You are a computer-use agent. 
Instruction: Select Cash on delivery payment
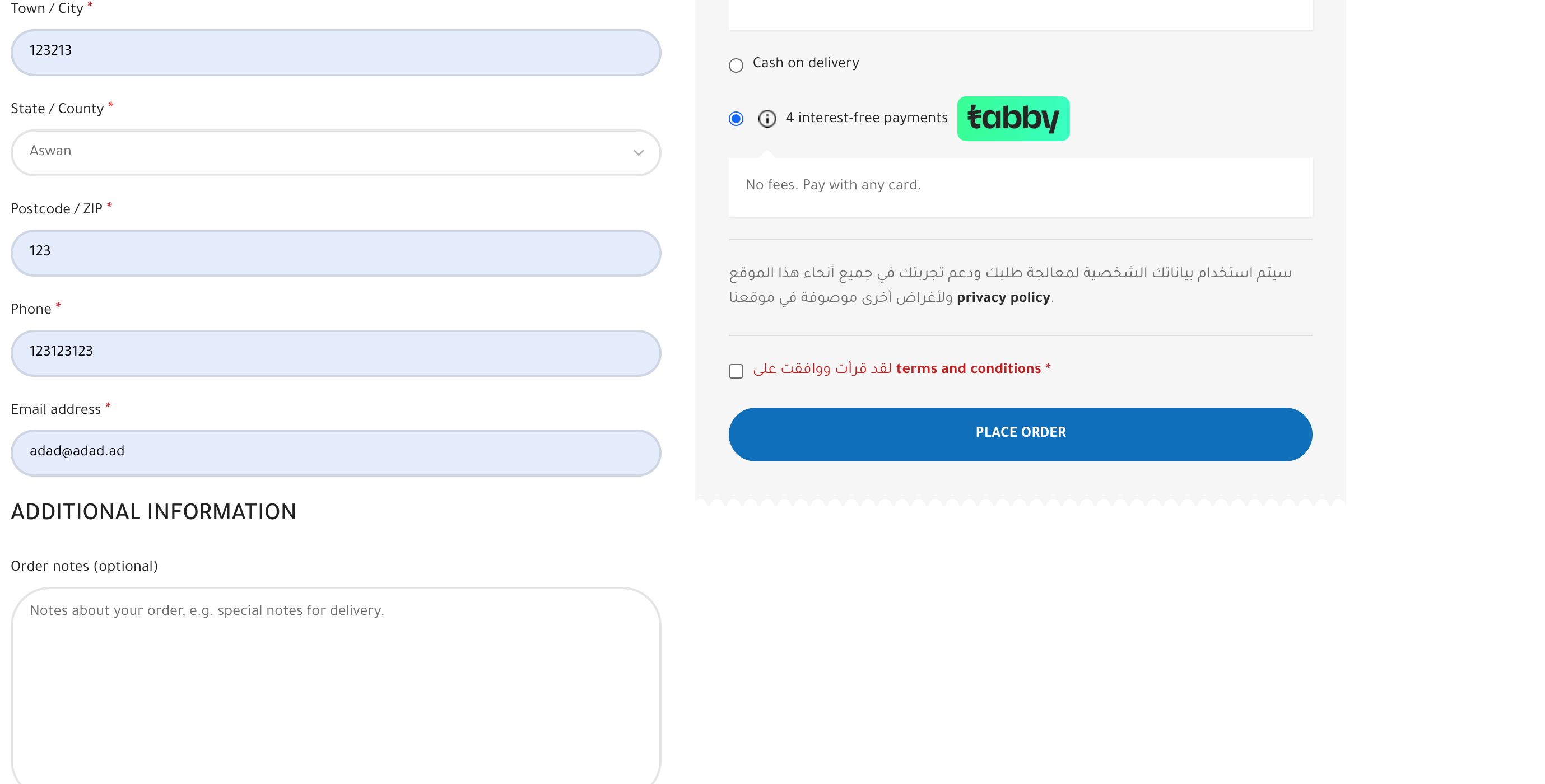pyautogui.click(x=736, y=65)
